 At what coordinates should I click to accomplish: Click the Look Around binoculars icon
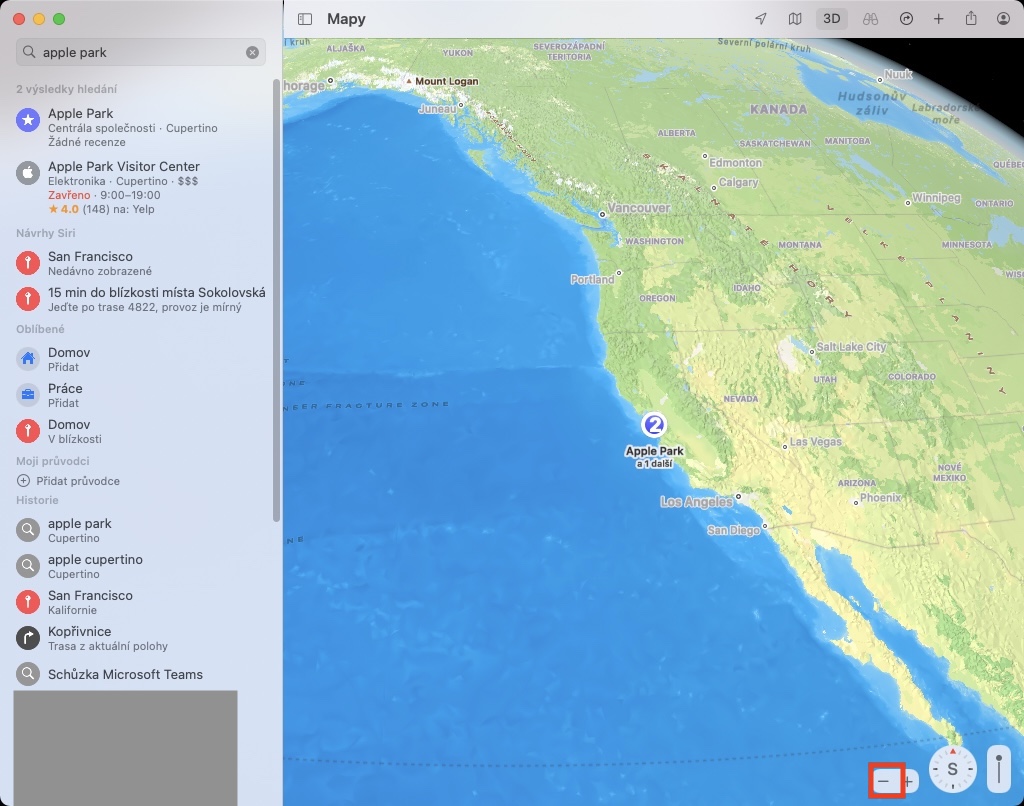pos(870,19)
